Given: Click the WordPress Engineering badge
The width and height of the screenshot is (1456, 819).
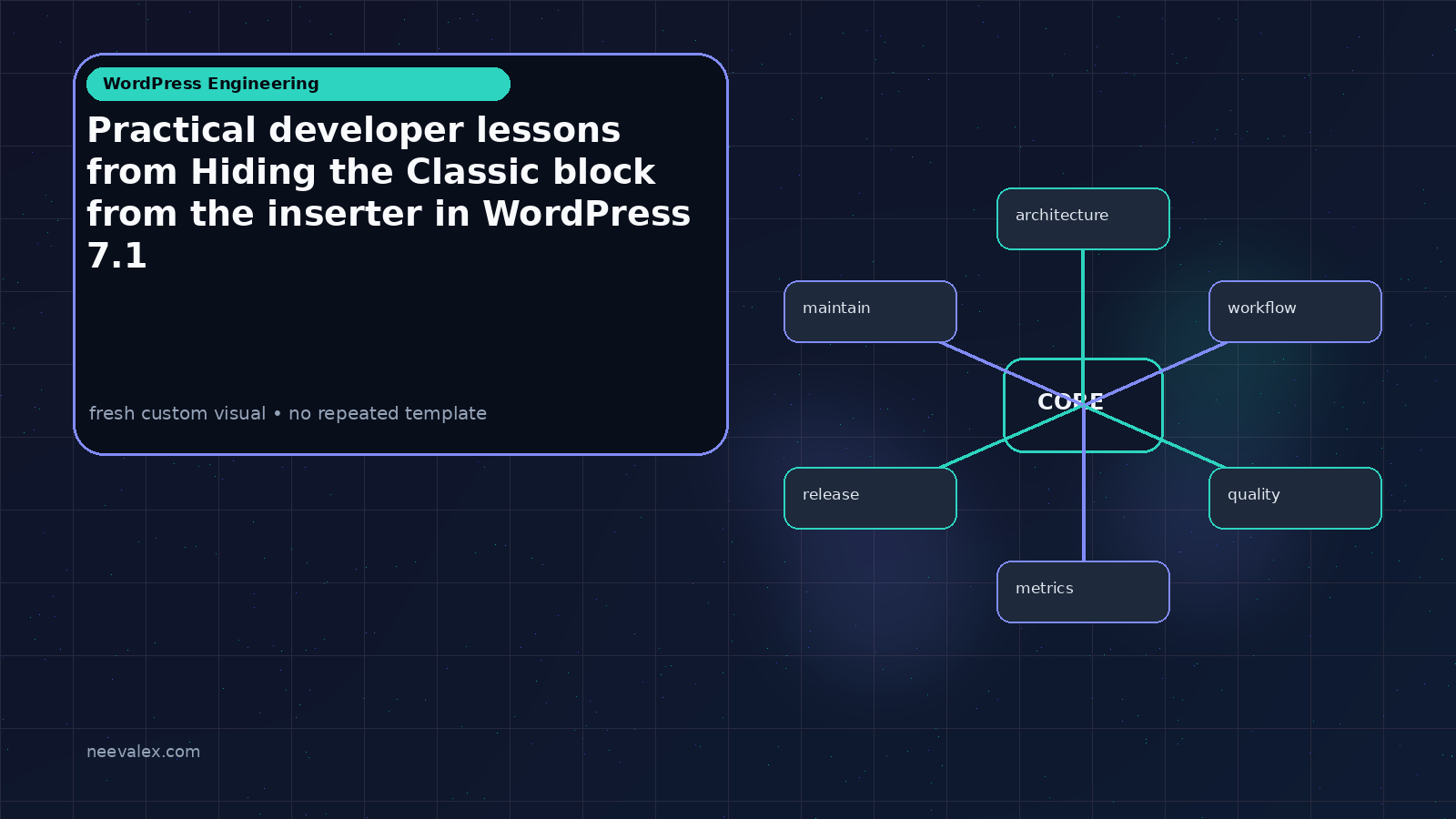Looking at the screenshot, I should coord(298,84).
